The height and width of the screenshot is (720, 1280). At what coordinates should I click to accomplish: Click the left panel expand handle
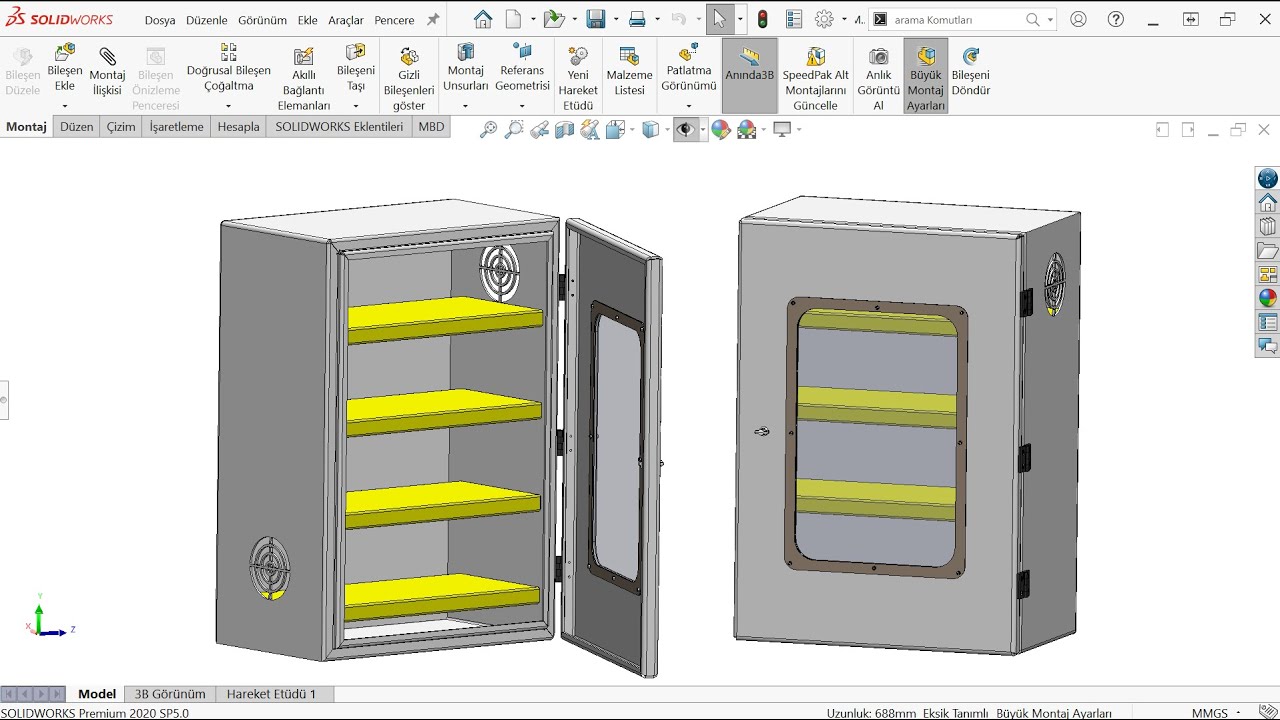[4, 400]
